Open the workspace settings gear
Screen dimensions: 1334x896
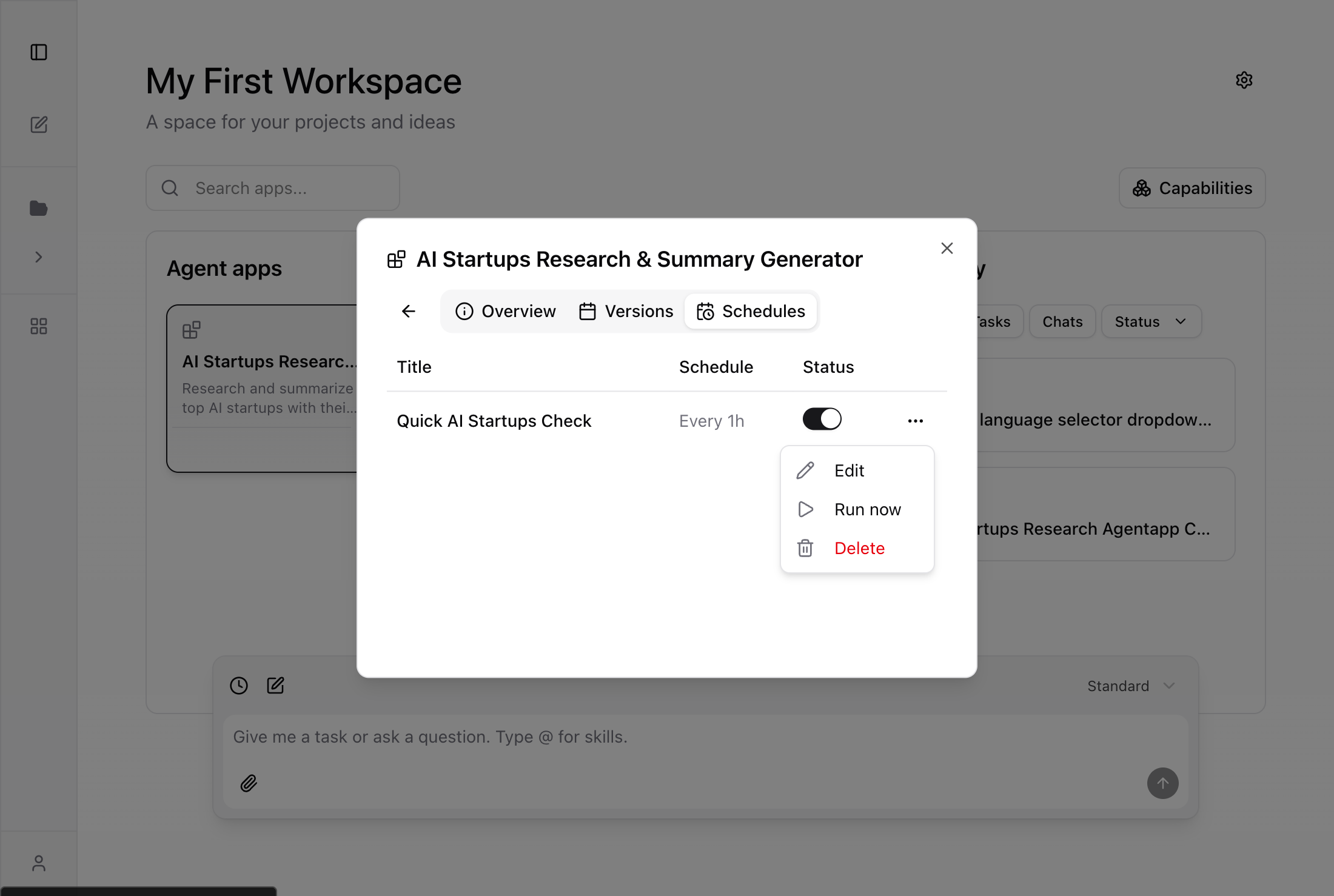[1244, 79]
